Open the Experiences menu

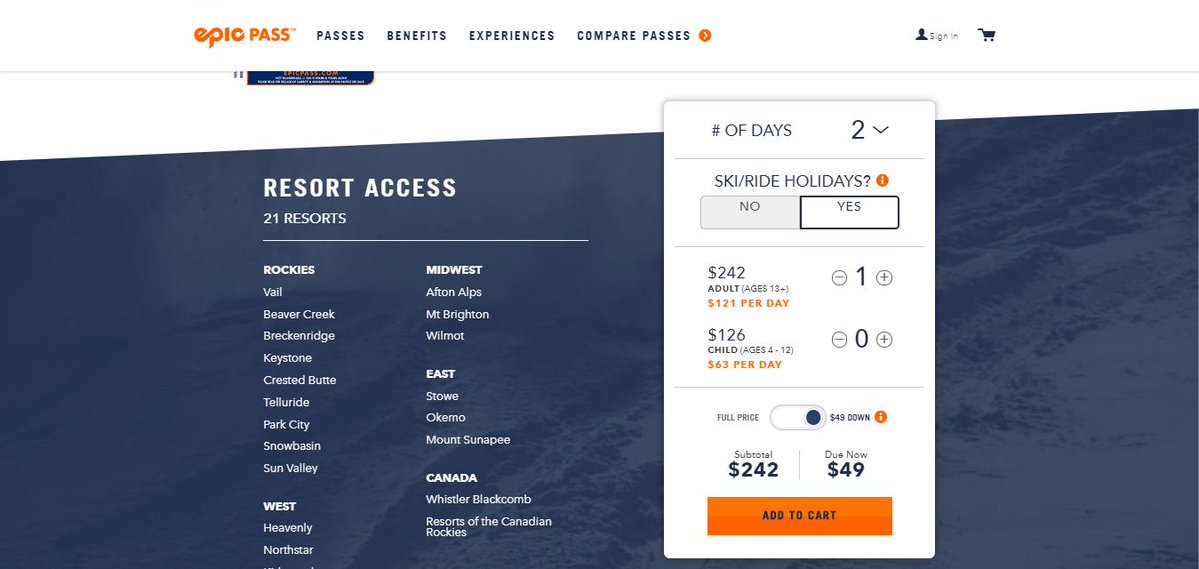click(512, 36)
